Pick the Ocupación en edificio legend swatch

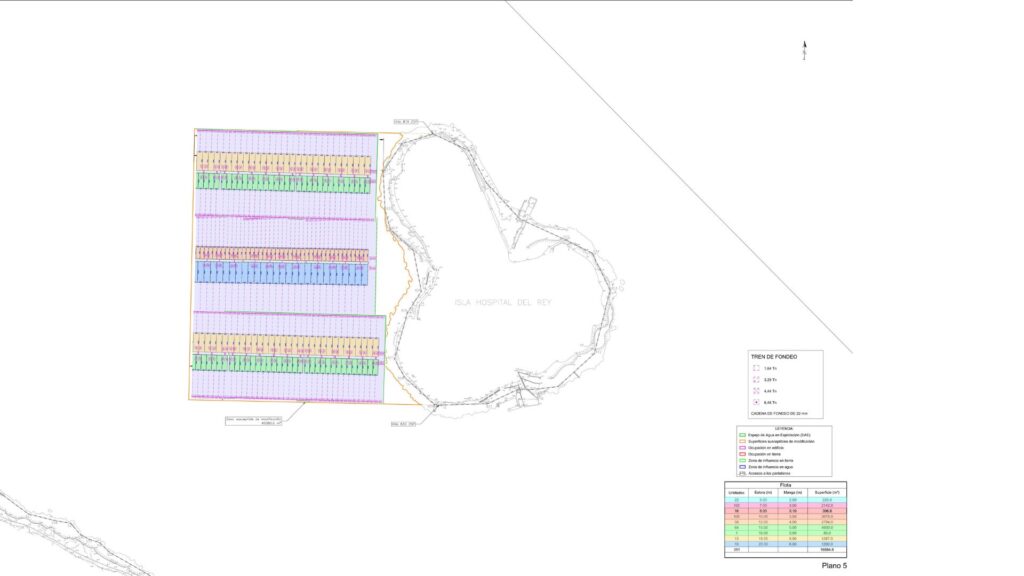[741, 450]
